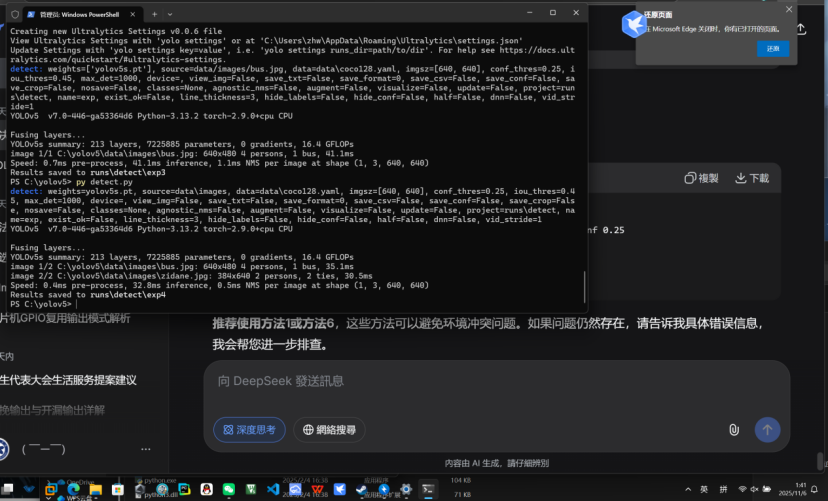Click the restore button in Edge restore-pages popup
828x501 pixels.
point(773,49)
